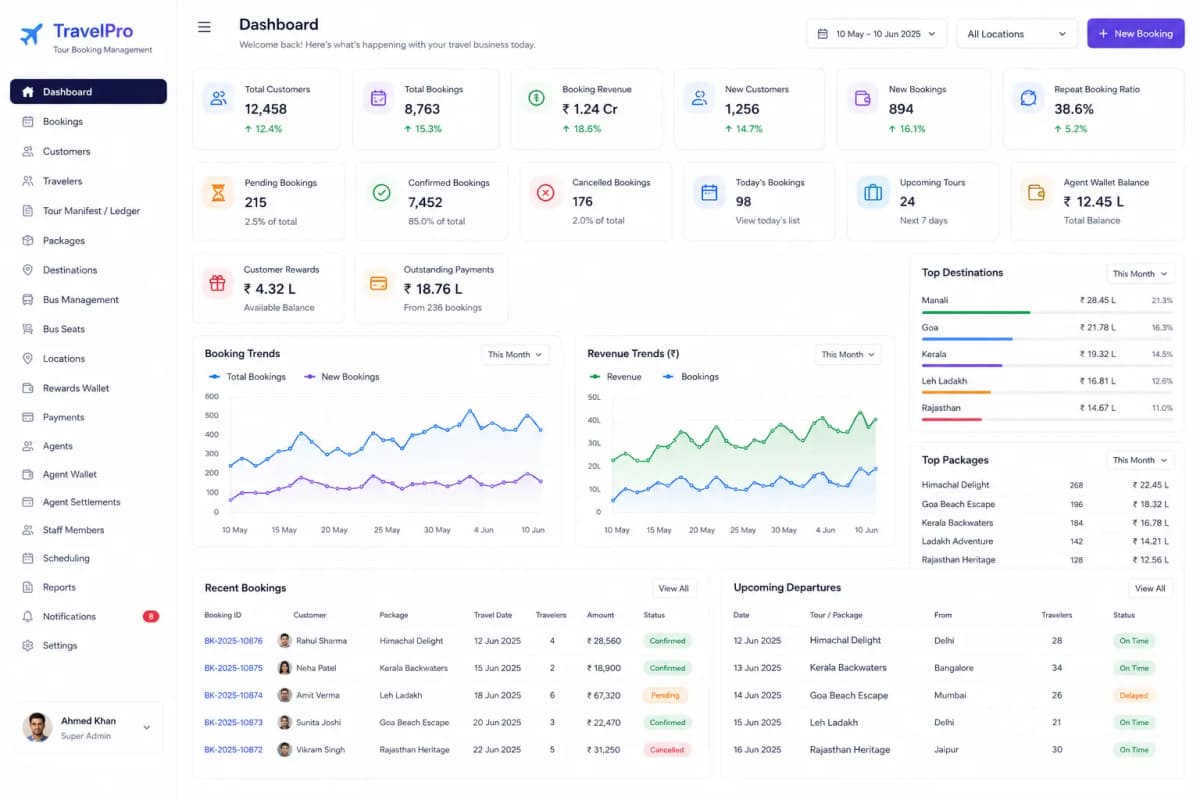Screen dimensions: 1200x800
Task: Open the date range picker 10 May – 10 Jun 2025
Action: (x=876, y=34)
